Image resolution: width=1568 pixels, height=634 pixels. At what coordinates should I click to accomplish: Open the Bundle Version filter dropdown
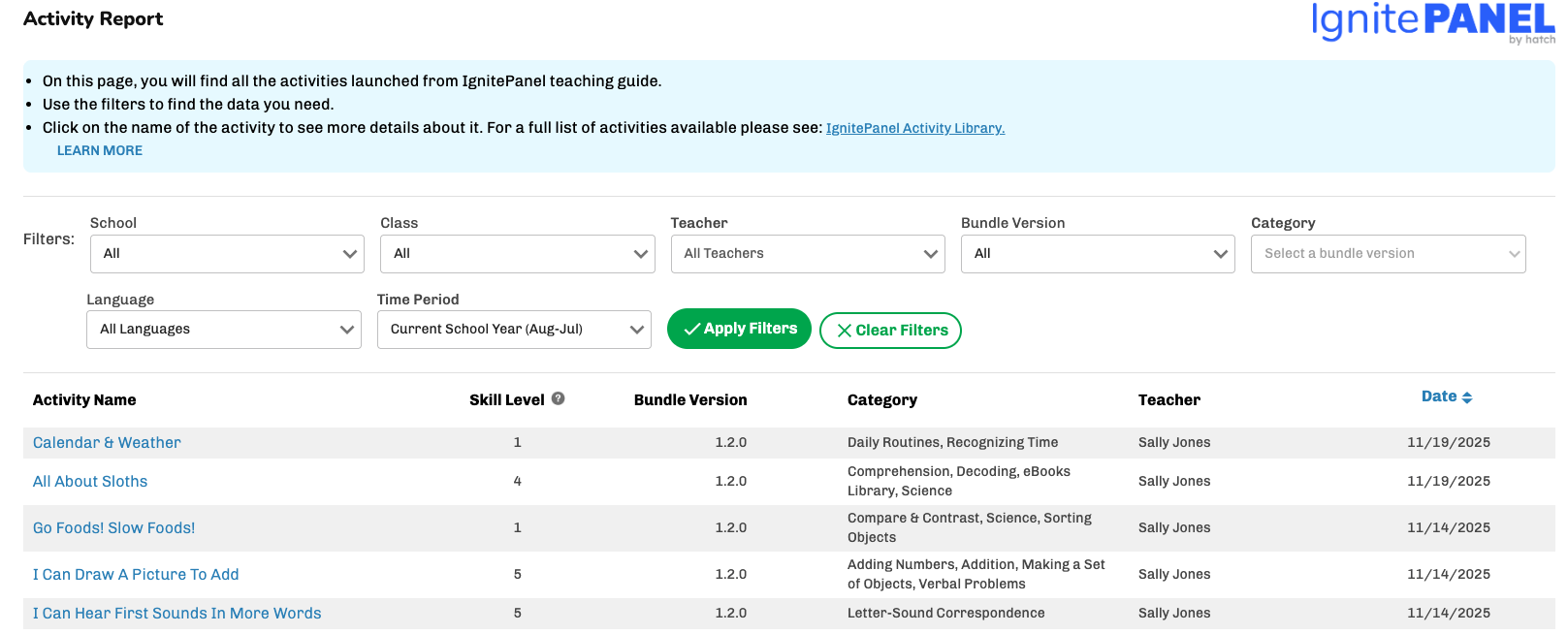point(1098,254)
